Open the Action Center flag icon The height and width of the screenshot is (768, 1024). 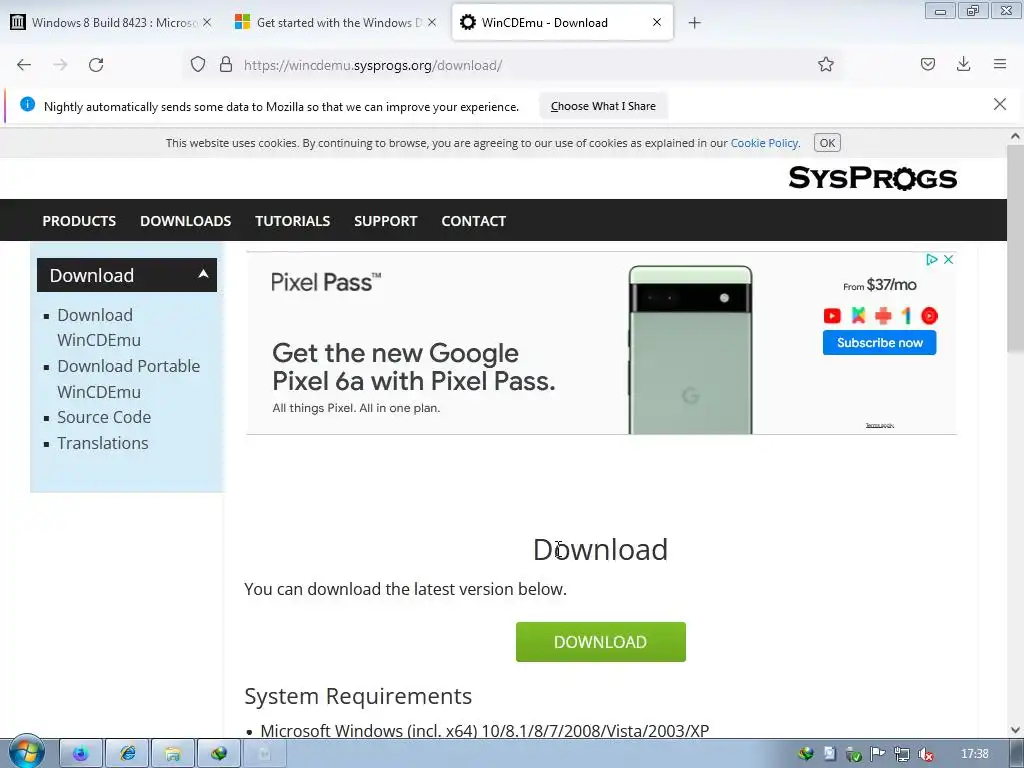(878, 754)
